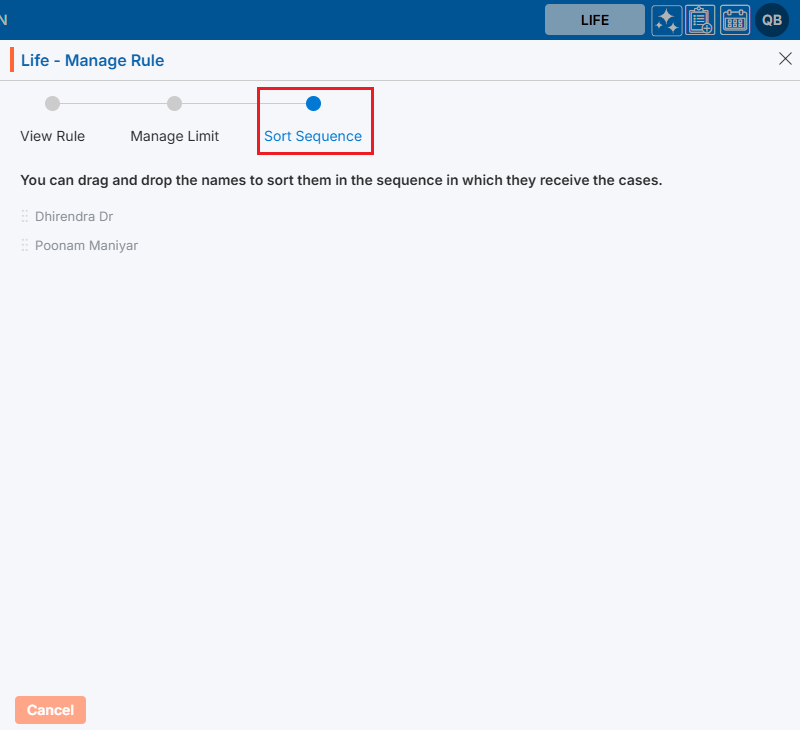The image size is (800, 730).
Task: Open the QB user profile avatar
Action: tap(772, 20)
